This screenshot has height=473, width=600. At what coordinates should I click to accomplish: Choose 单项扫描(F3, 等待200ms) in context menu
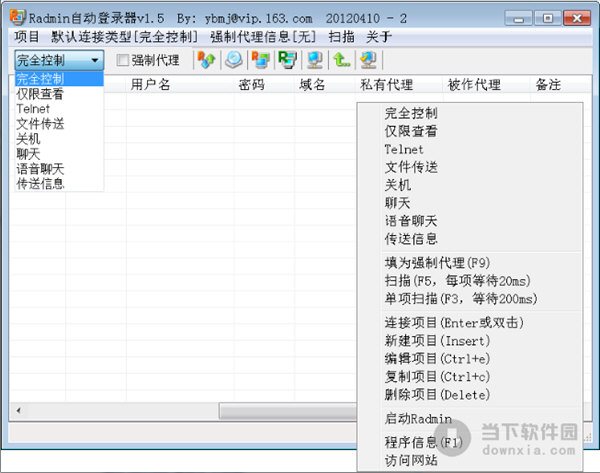point(470,299)
